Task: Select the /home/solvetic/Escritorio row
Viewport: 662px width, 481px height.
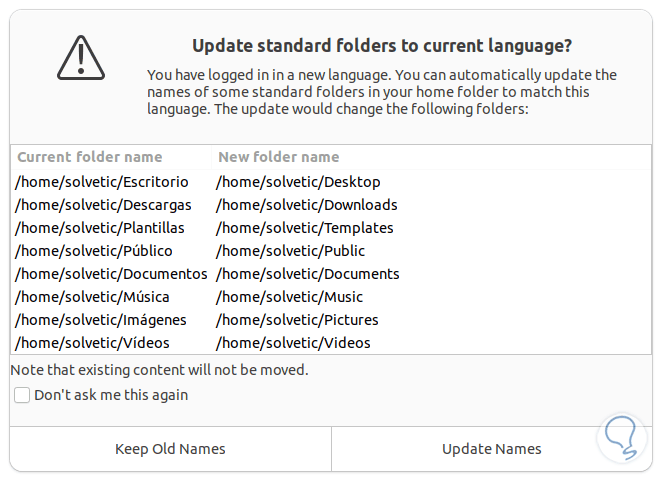Action: (102, 182)
